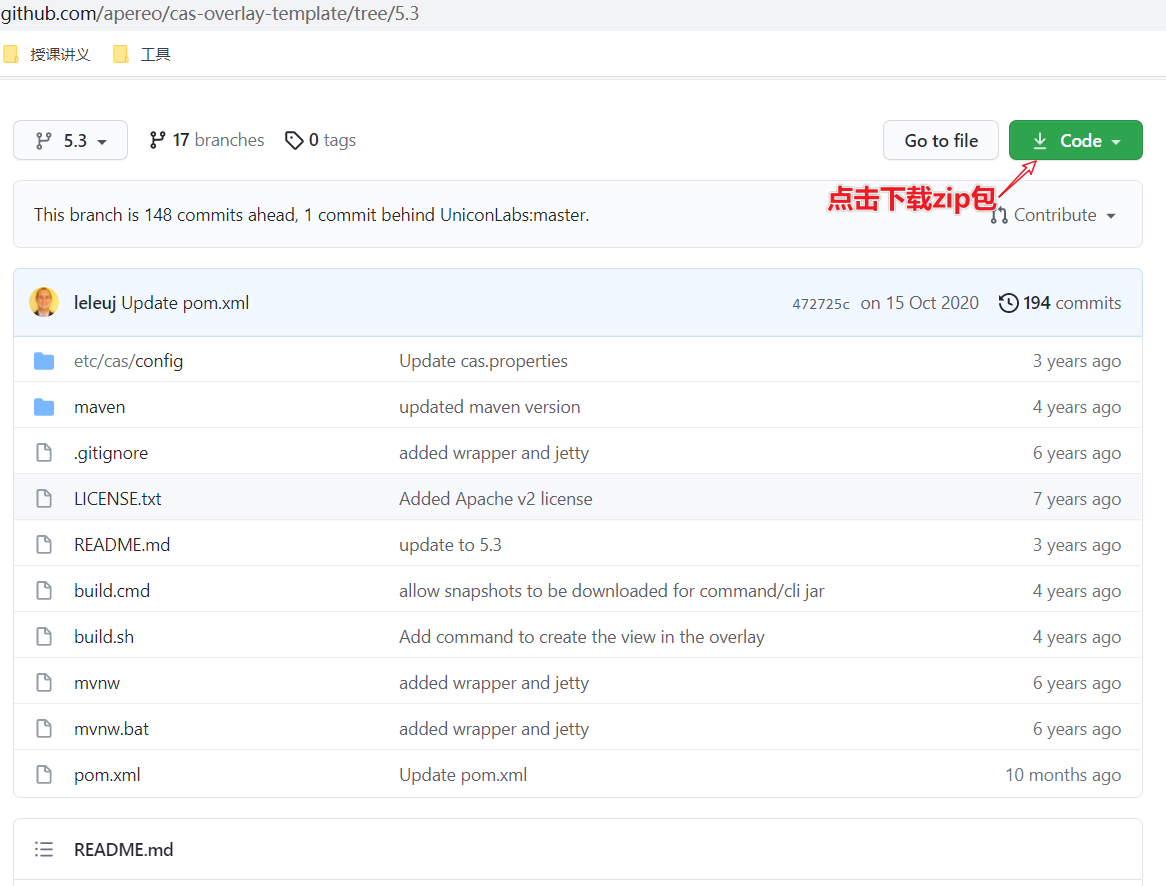
Task: Open the mvnw.bat file
Action: click(x=112, y=729)
